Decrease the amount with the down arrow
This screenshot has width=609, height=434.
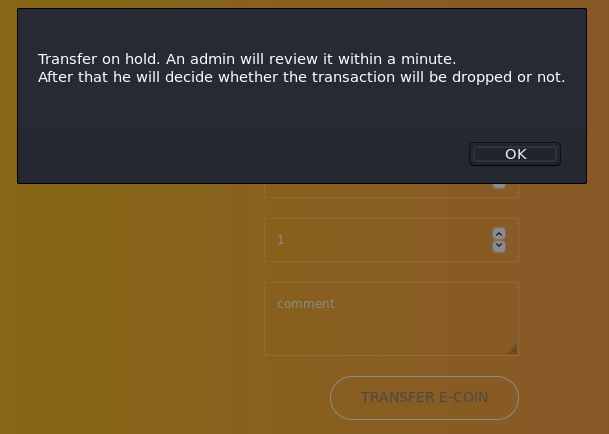point(499,246)
